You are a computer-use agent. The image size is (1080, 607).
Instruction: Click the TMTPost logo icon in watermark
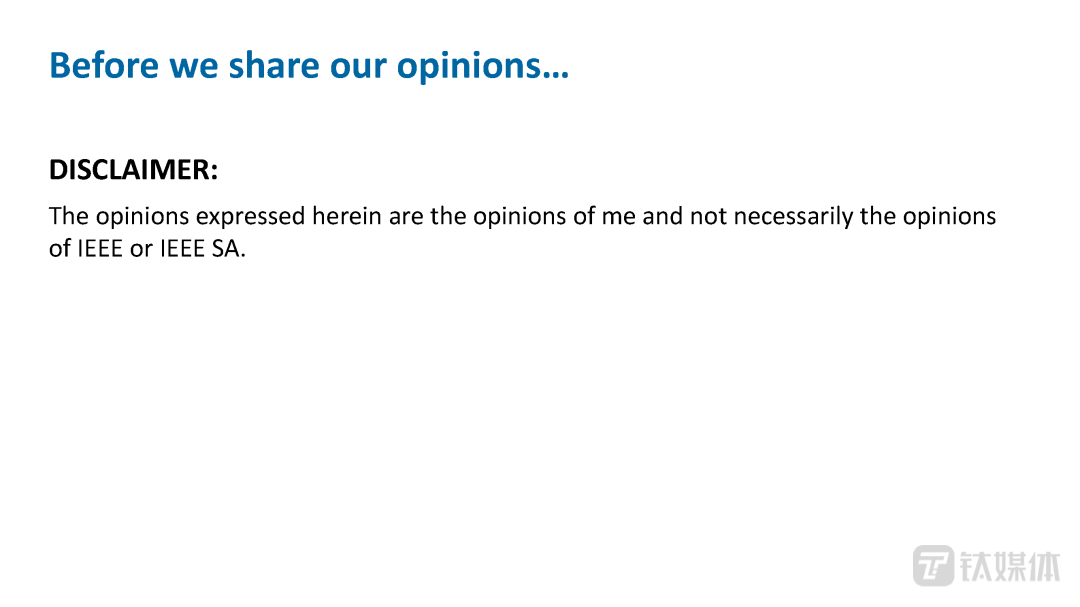(x=933, y=565)
